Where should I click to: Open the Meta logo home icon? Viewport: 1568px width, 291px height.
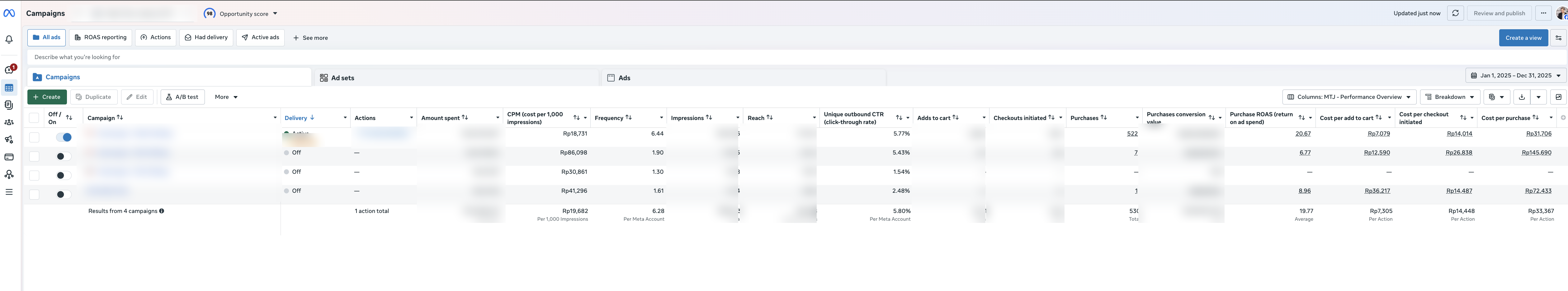point(9,13)
